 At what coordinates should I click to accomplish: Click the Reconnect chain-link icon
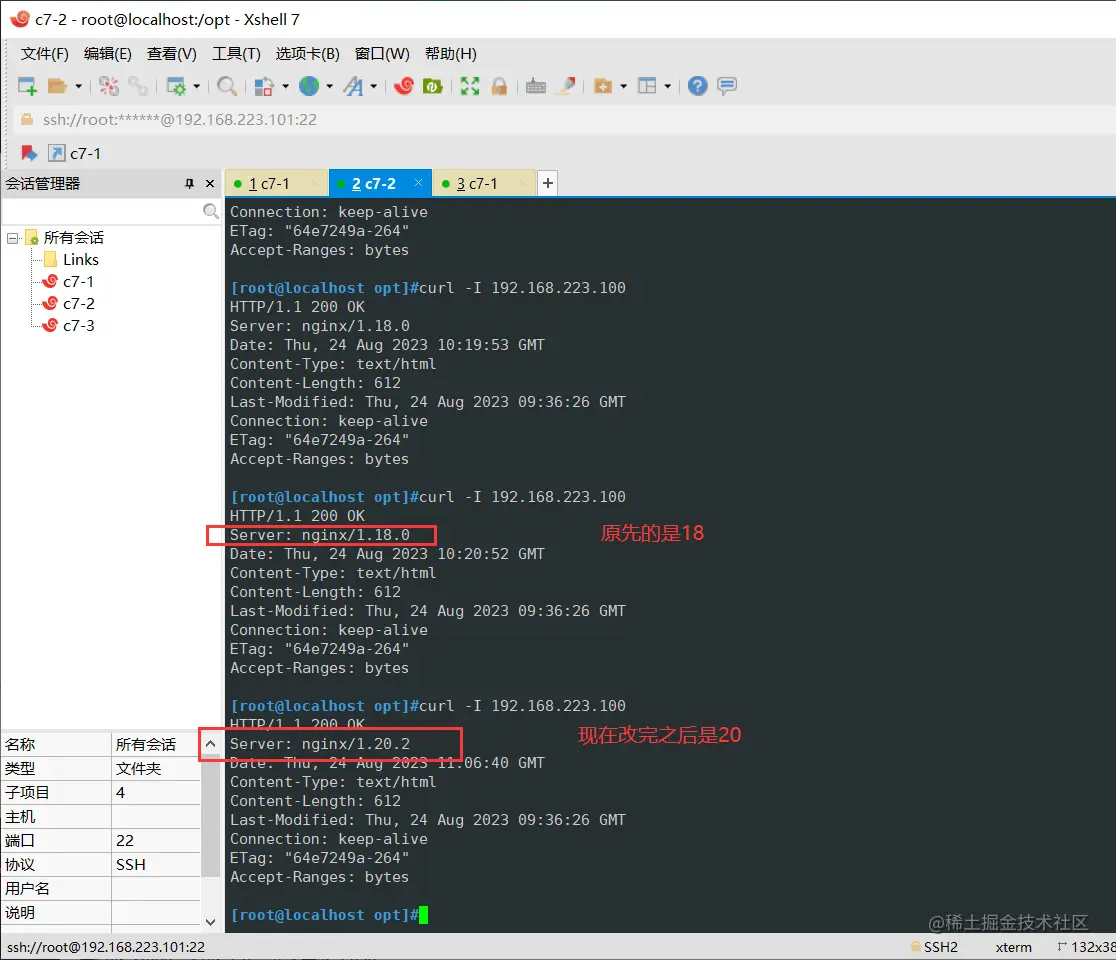point(138,86)
